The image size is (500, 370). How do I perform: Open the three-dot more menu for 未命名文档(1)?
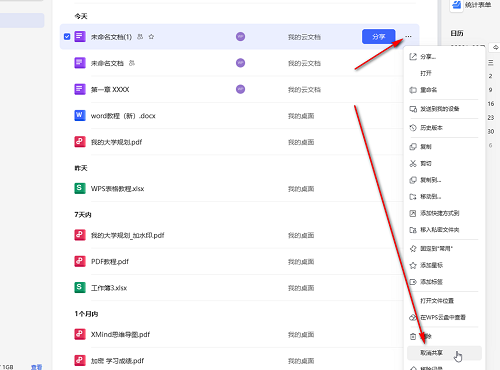(x=408, y=37)
